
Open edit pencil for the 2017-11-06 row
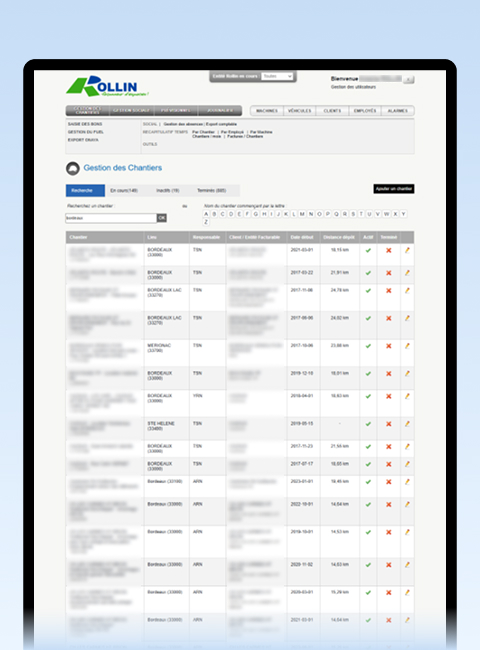click(x=407, y=291)
